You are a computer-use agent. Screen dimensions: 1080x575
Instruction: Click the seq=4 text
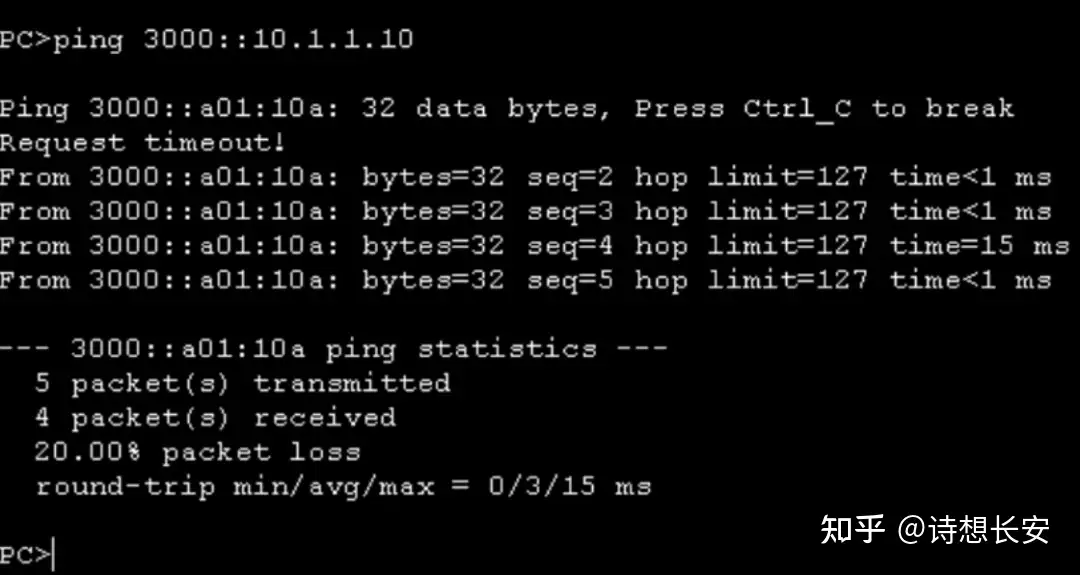click(570, 246)
